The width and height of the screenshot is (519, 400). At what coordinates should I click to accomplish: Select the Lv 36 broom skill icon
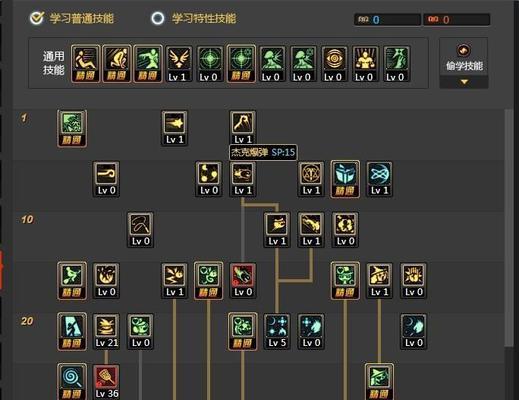pyautogui.click(x=106, y=382)
